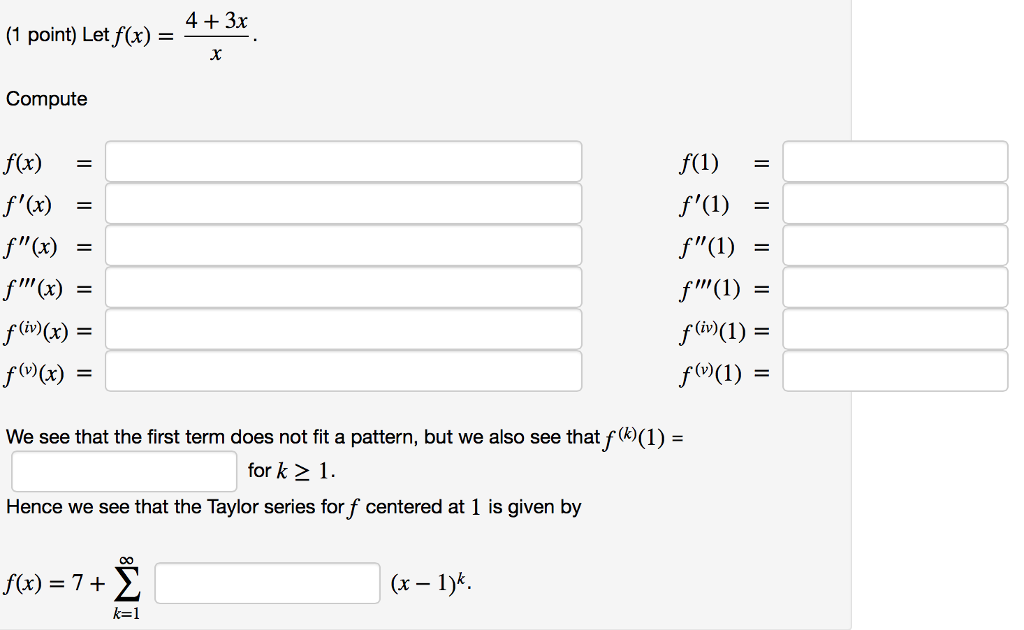Click the f(k)(1) pattern answer box

click(124, 470)
